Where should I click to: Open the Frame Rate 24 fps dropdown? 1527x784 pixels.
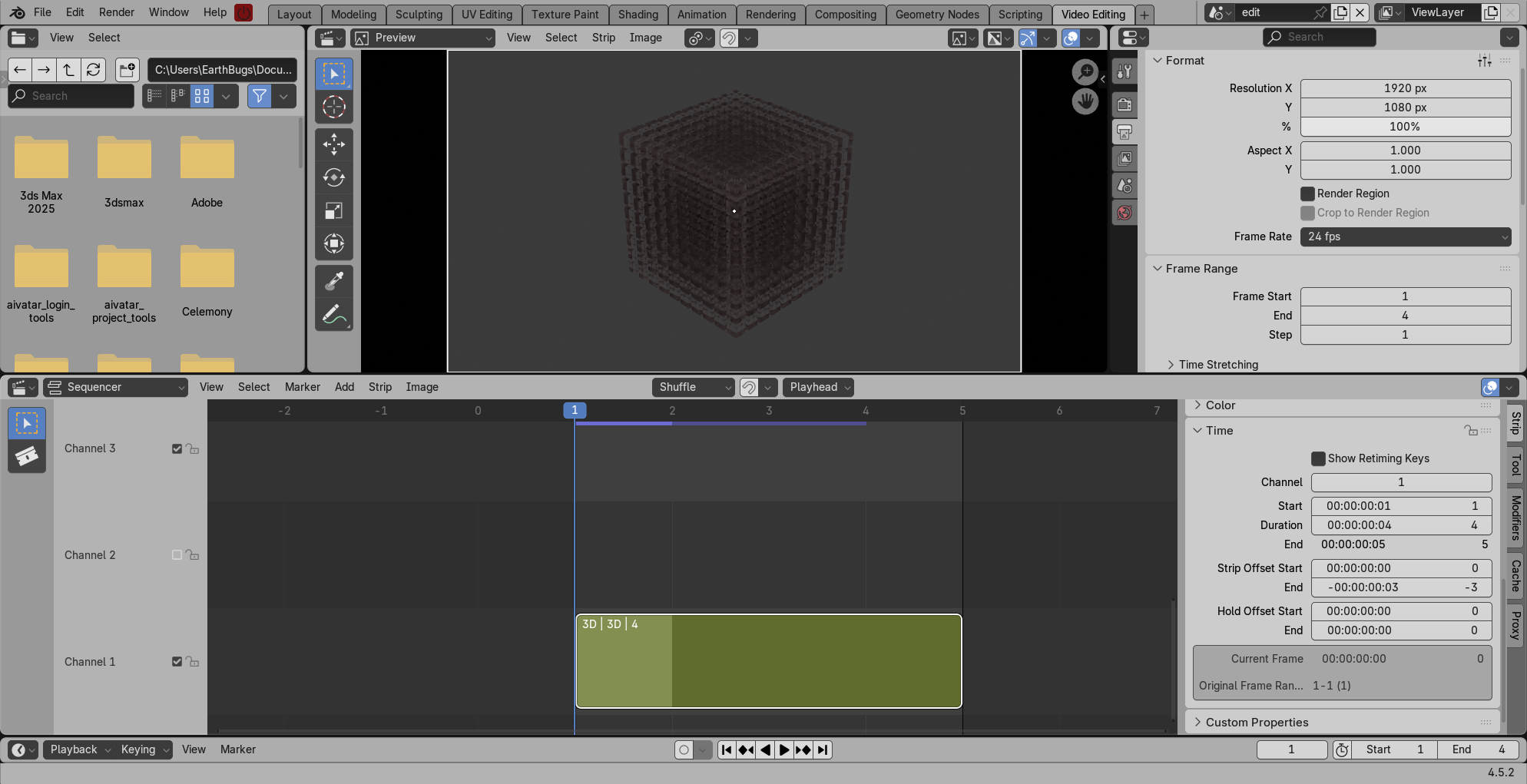pyautogui.click(x=1406, y=237)
